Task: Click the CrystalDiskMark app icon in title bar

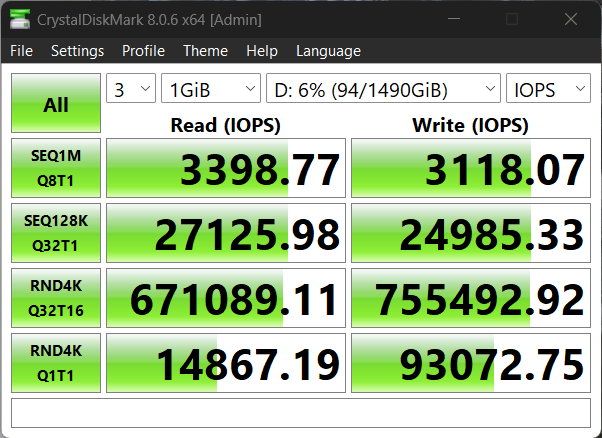Action: point(20,19)
